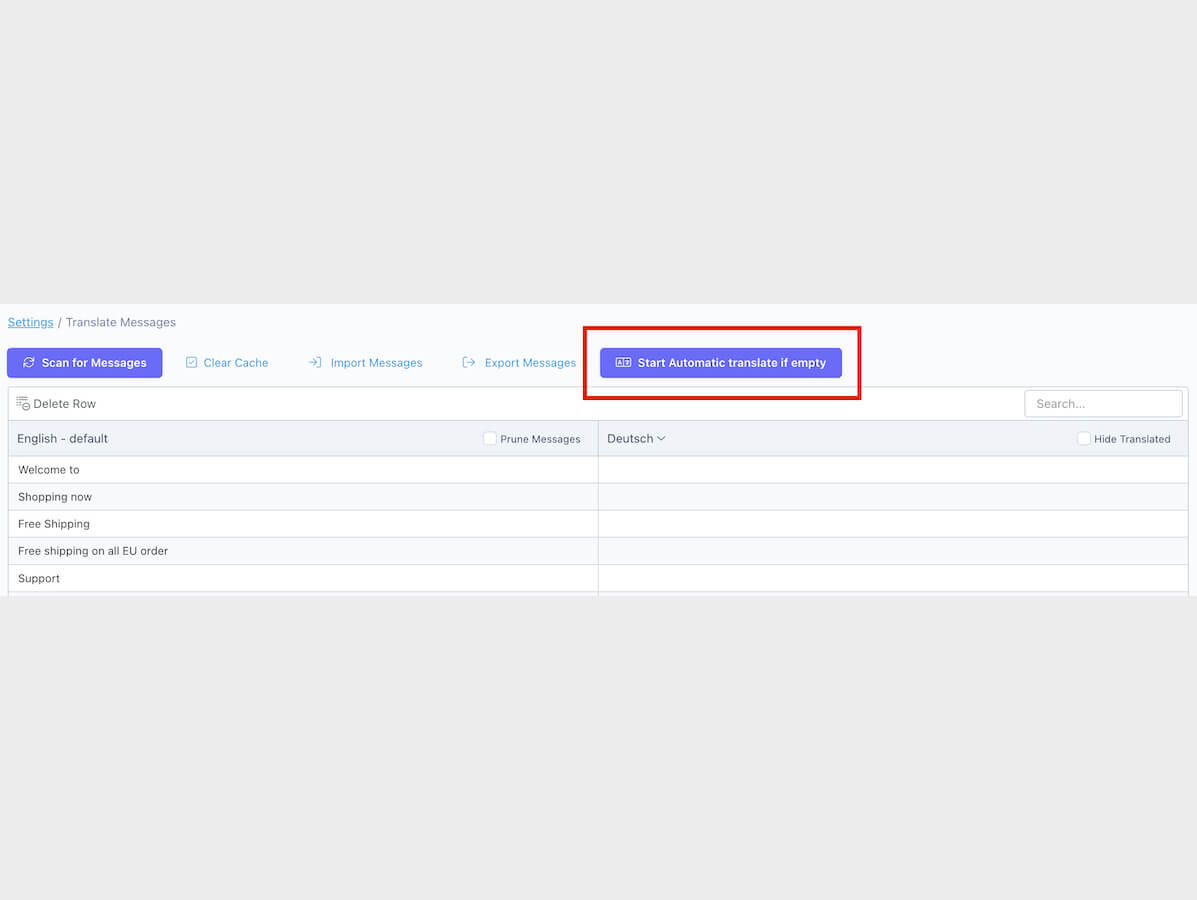Select the 'Welcome to' message row
Image resolution: width=1197 pixels, height=900 pixels.
point(303,469)
